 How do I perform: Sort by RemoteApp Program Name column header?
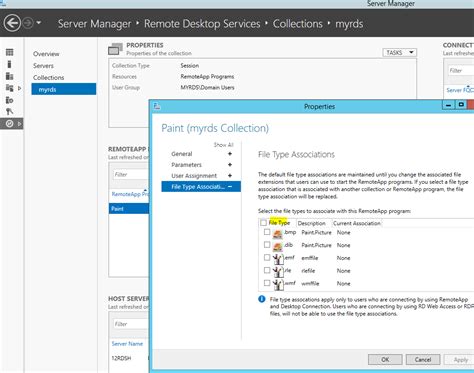(130, 194)
